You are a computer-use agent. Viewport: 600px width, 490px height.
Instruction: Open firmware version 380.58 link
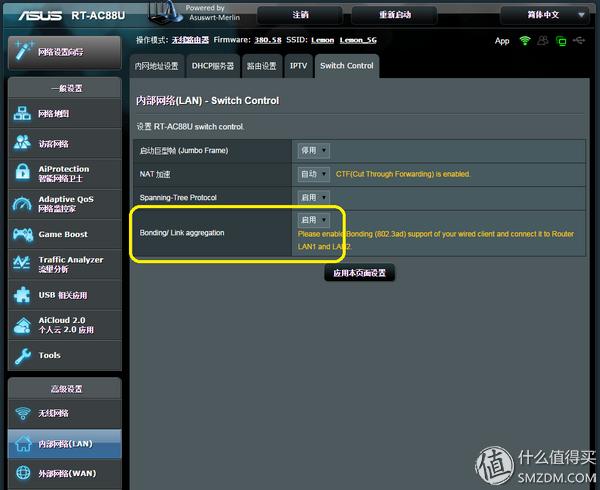268,40
